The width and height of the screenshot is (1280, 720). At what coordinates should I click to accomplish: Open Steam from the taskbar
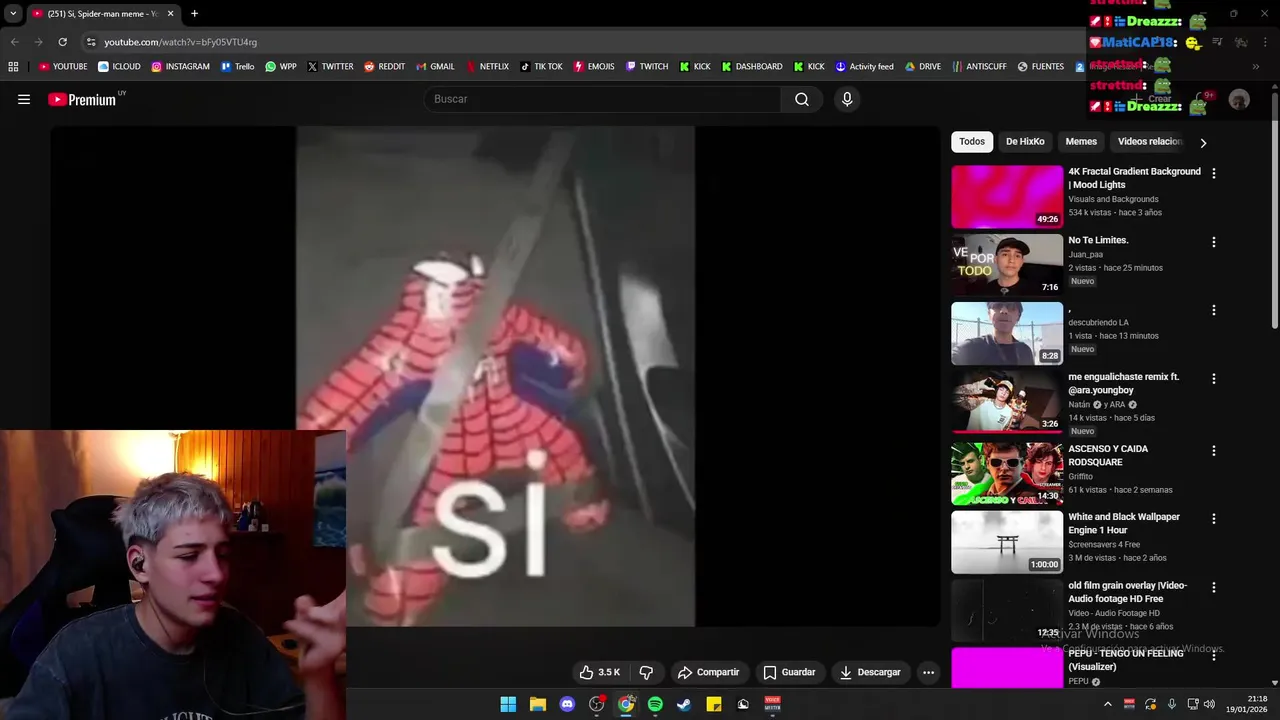click(684, 704)
